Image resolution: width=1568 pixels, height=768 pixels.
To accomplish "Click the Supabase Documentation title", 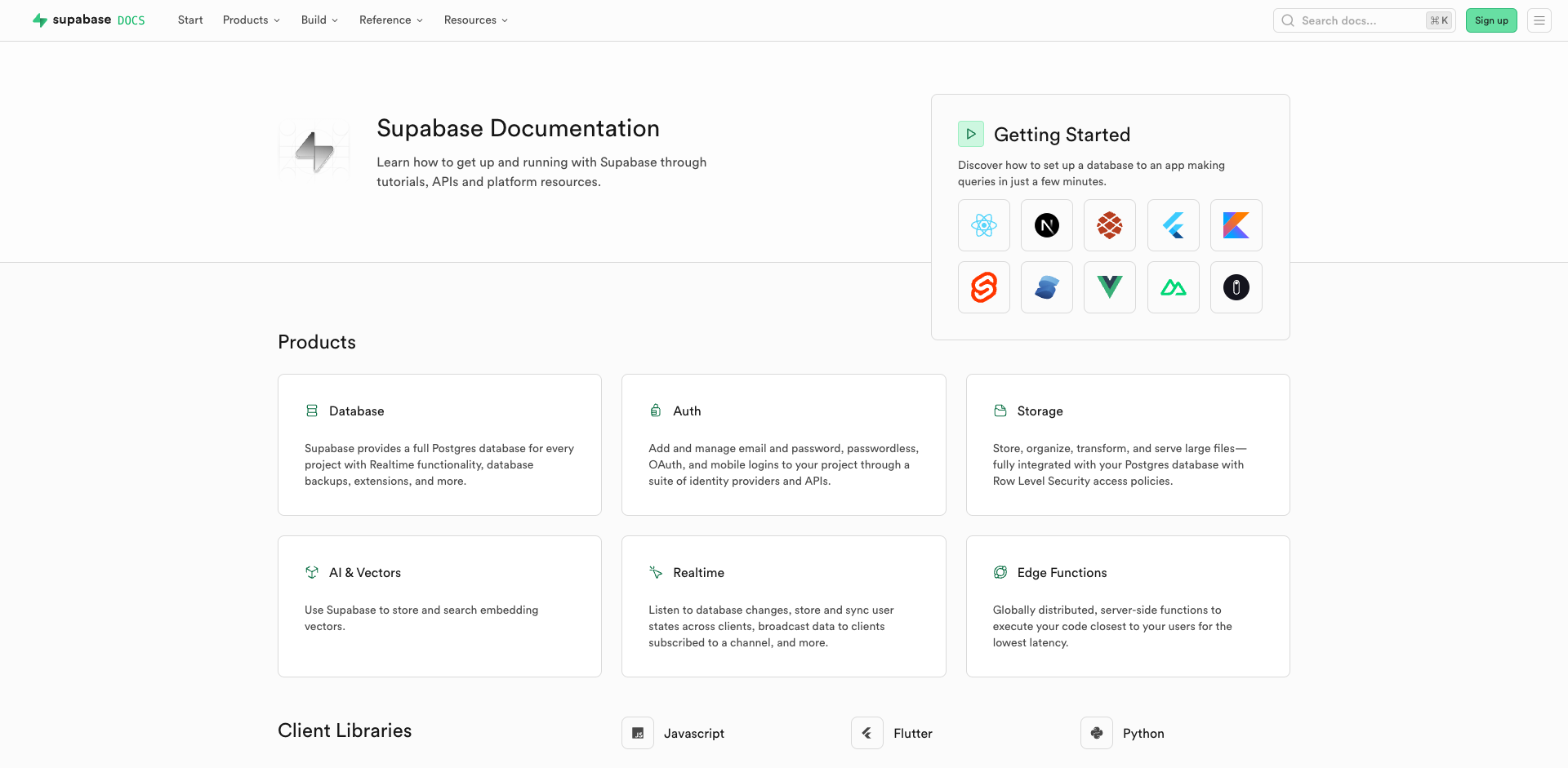I will (518, 128).
